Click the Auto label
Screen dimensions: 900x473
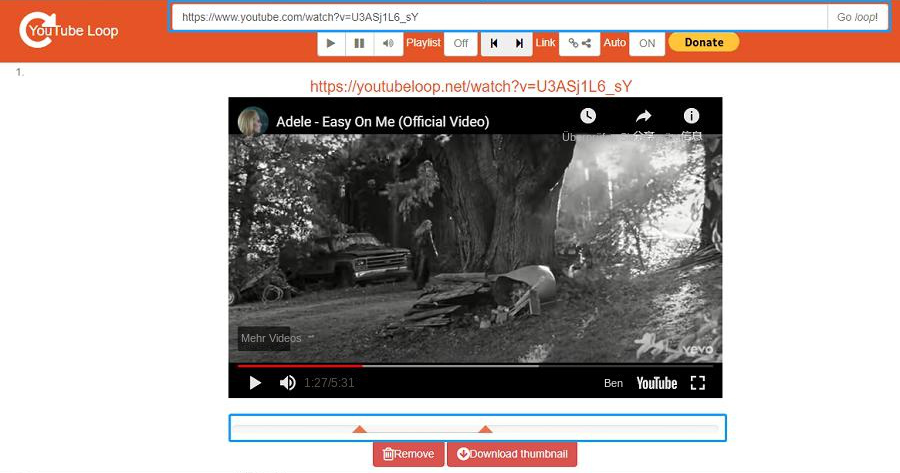click(x=614, y=42)
